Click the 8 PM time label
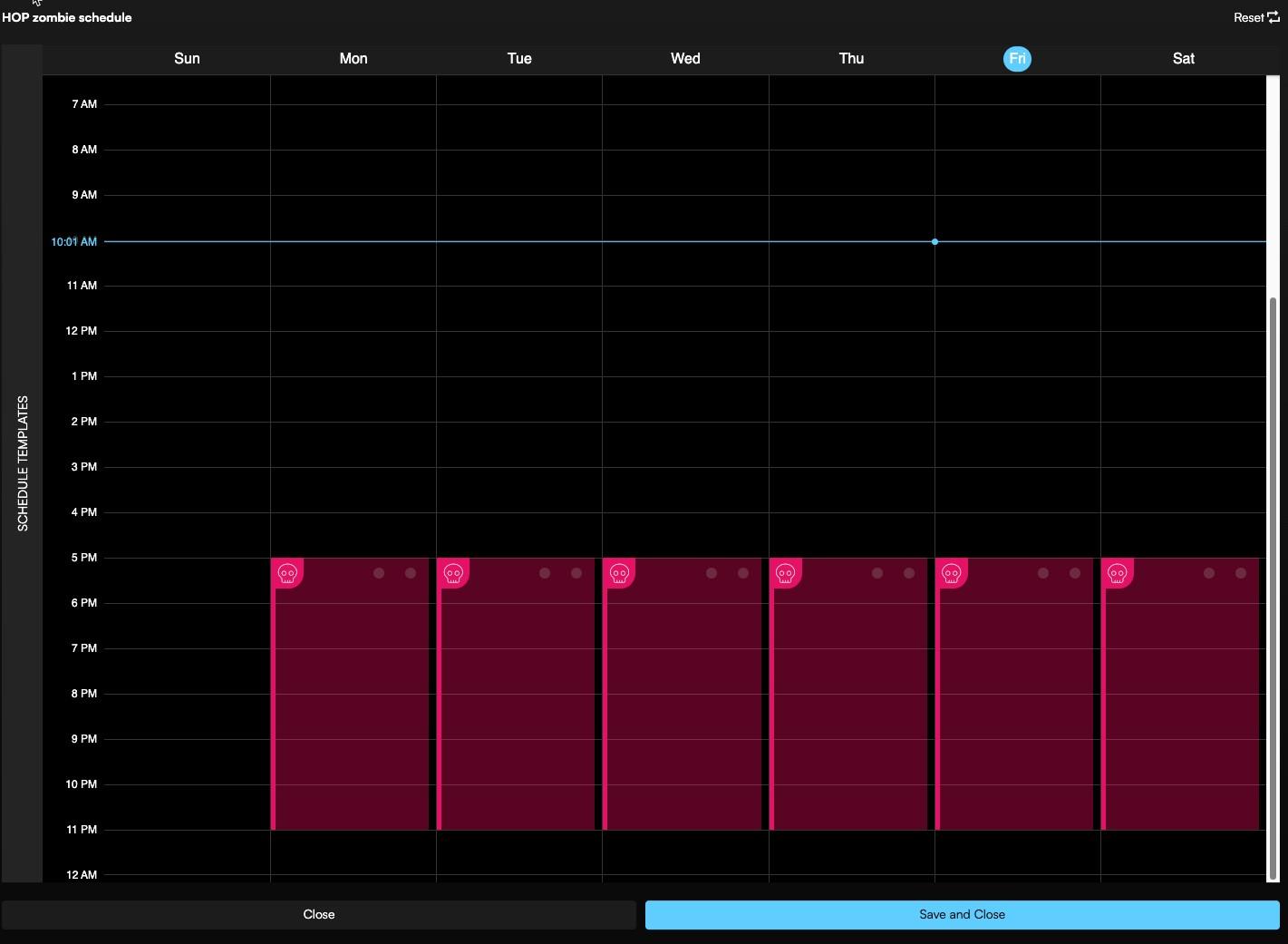This screenshot has width=1288, height=944. (x=84, y=694)
